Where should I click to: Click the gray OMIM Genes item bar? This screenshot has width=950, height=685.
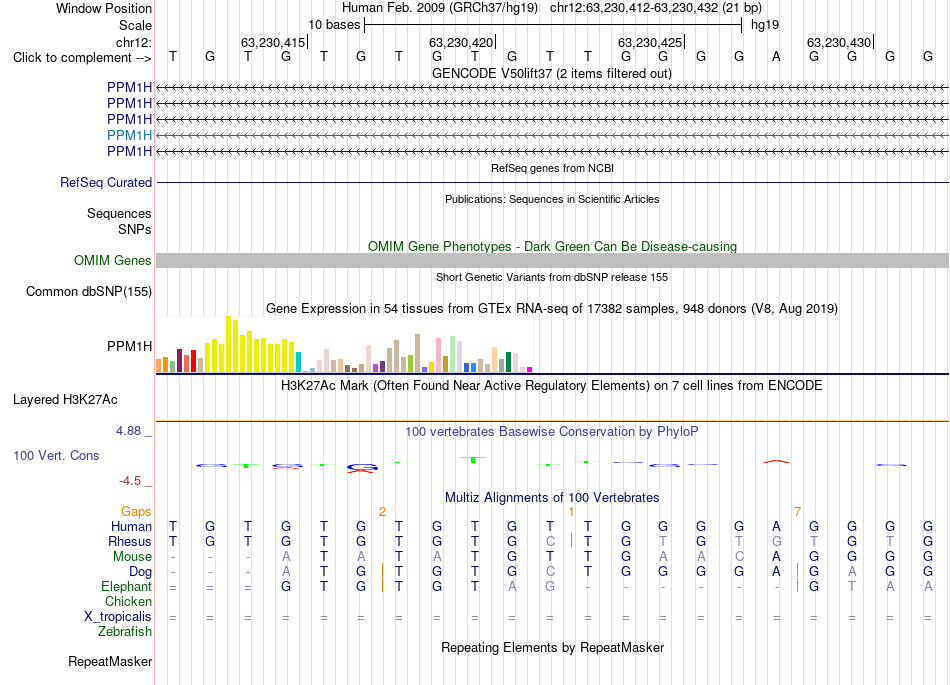pos(552,260)
